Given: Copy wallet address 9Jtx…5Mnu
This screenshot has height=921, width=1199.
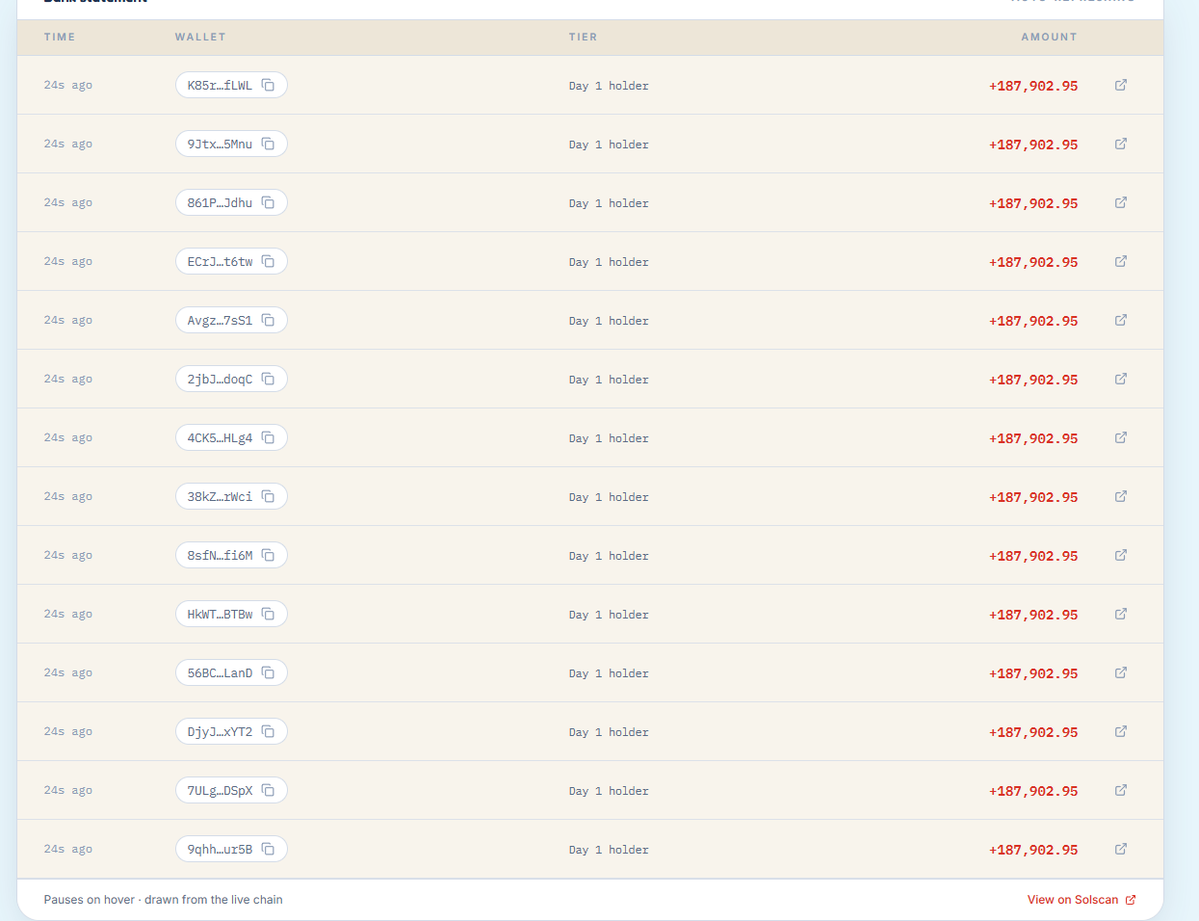Looking at the screenshot, I should (x=268, y=144).
